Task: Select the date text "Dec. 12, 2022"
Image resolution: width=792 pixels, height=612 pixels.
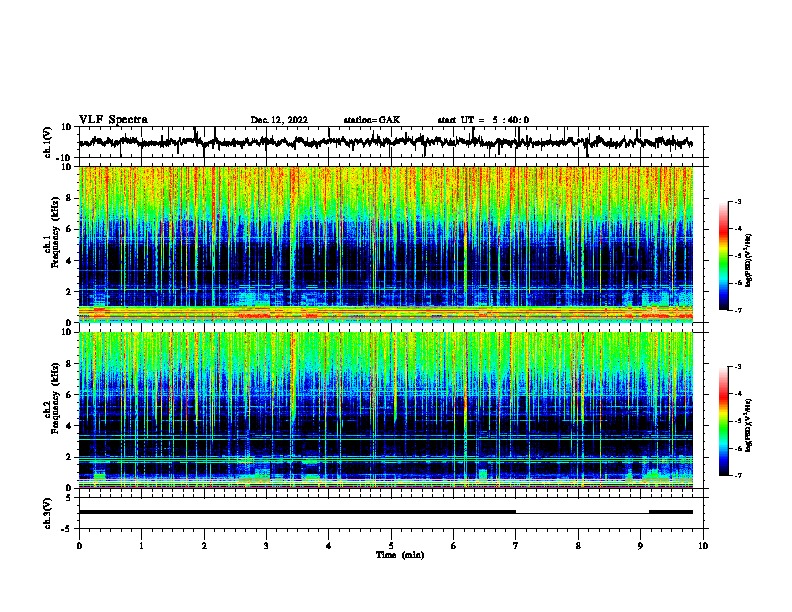Action: pos(279,120)
